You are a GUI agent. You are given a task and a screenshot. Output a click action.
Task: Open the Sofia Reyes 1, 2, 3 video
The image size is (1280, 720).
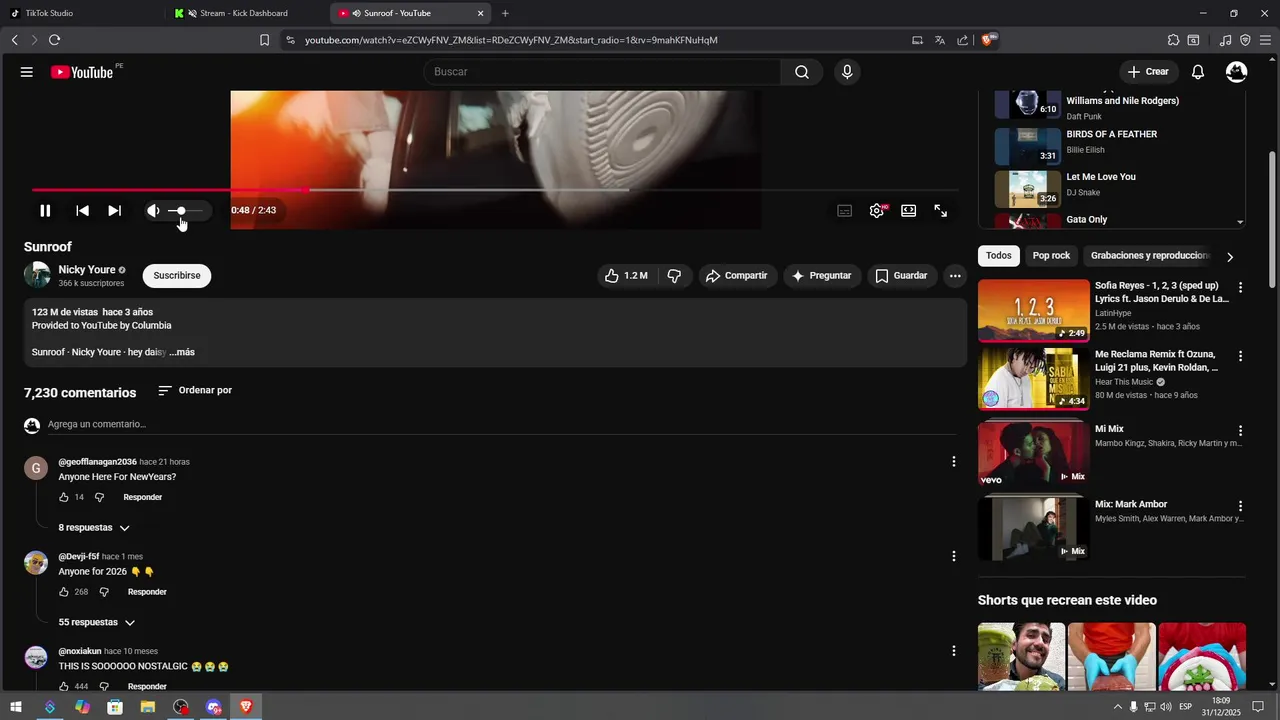point(1034,311)
